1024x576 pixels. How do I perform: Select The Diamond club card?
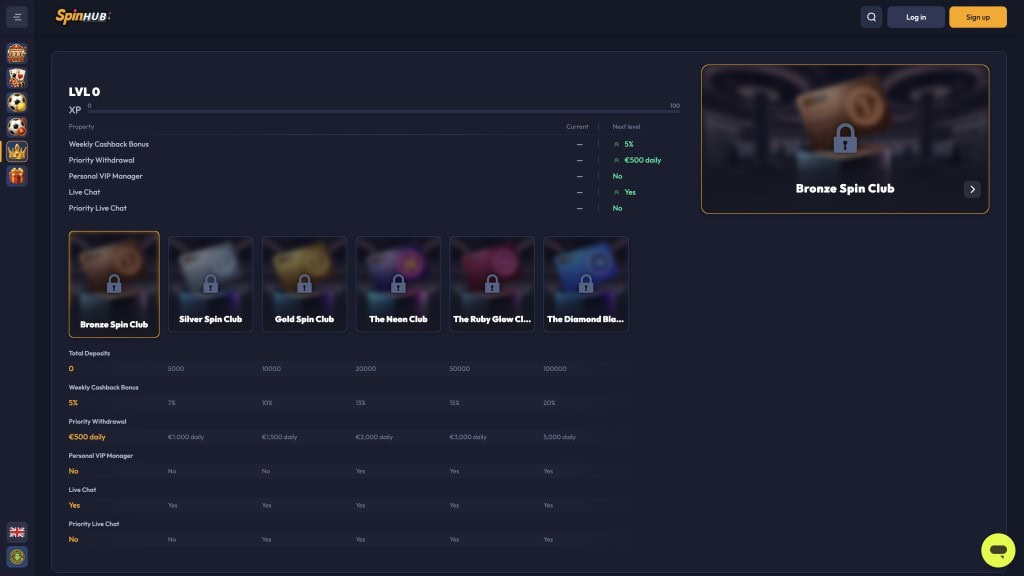pos(586,284)
